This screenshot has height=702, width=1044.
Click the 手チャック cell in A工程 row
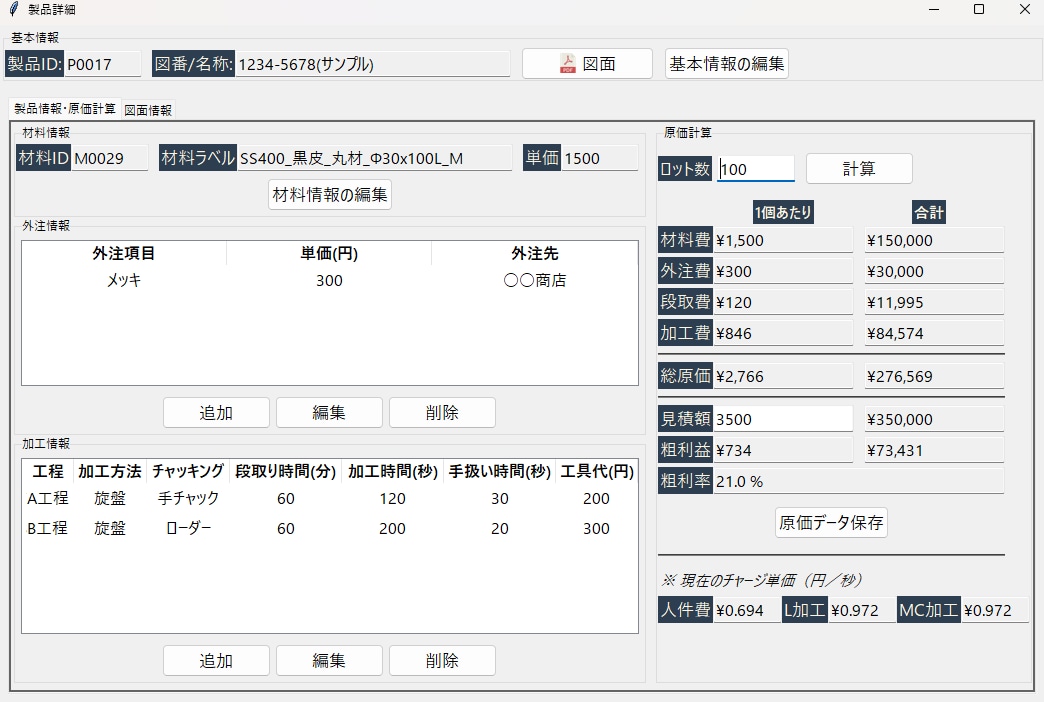188,498
